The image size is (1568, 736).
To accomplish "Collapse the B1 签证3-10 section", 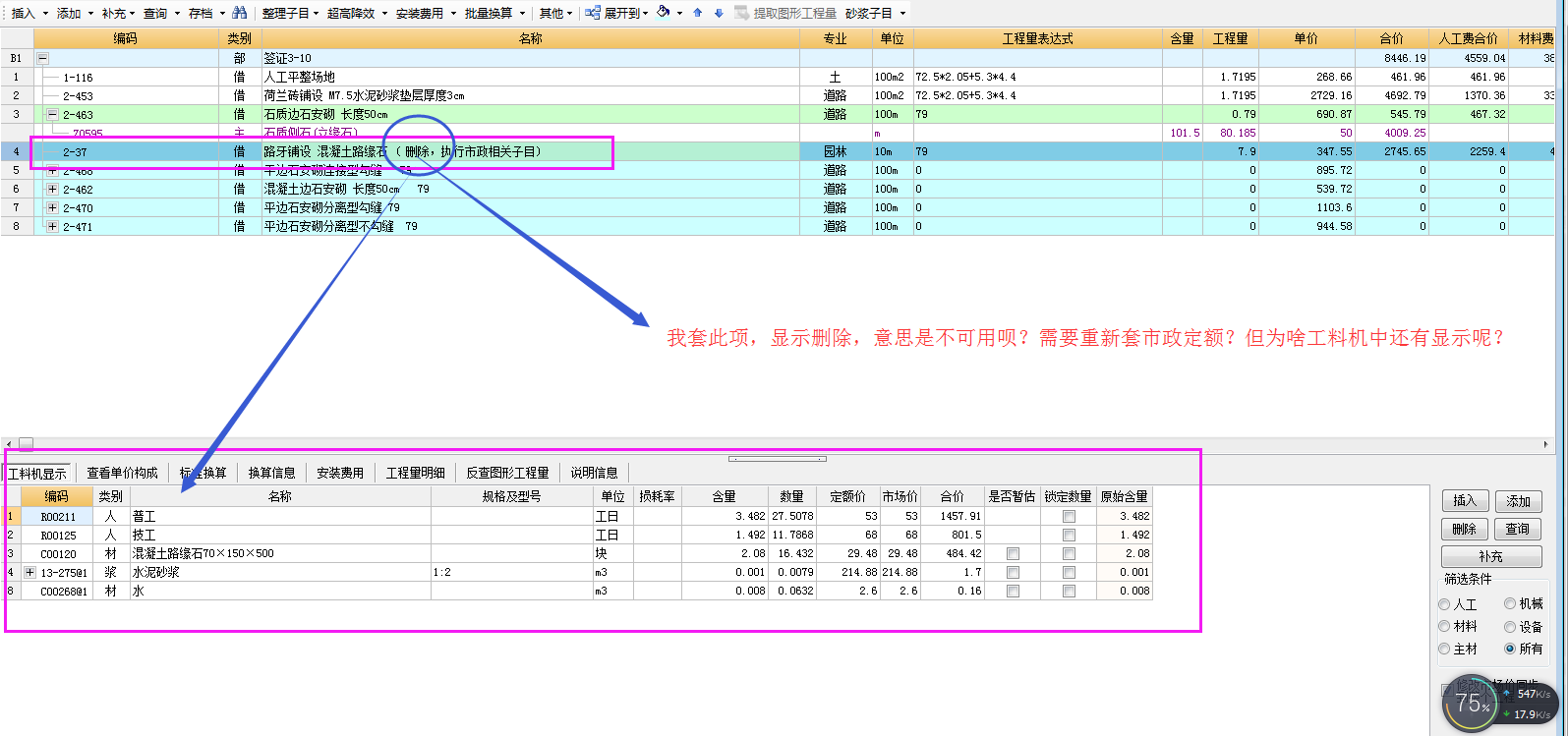I will click(42, 58).
